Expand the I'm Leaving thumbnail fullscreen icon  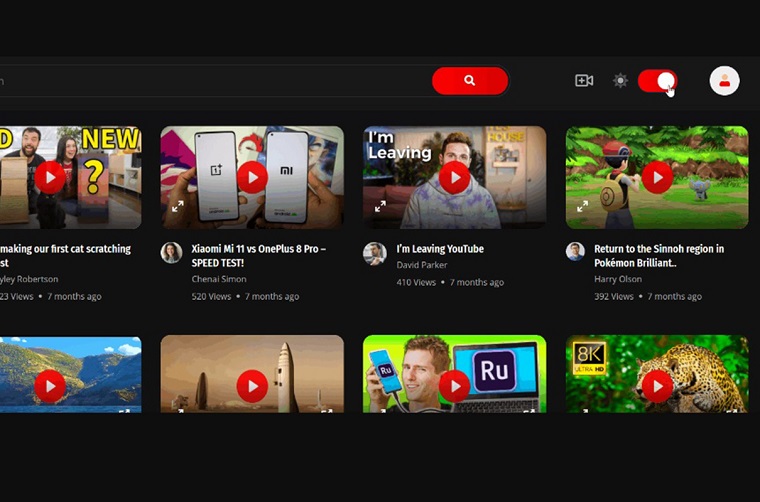(x=380, y=206)
